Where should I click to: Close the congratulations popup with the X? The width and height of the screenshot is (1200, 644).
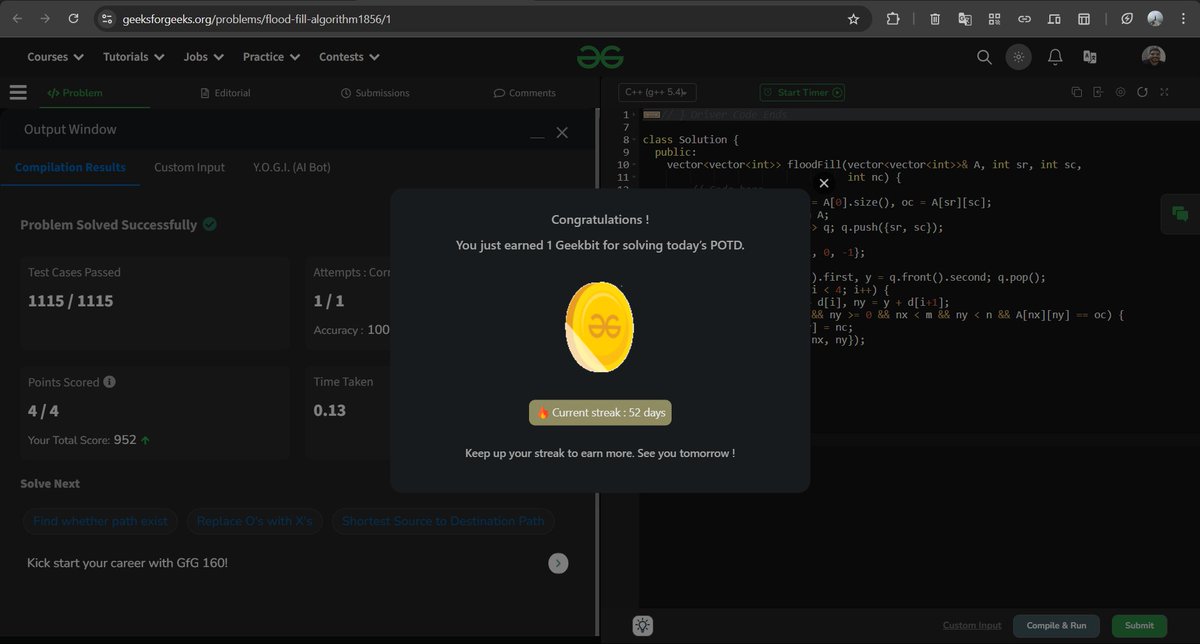823,183
